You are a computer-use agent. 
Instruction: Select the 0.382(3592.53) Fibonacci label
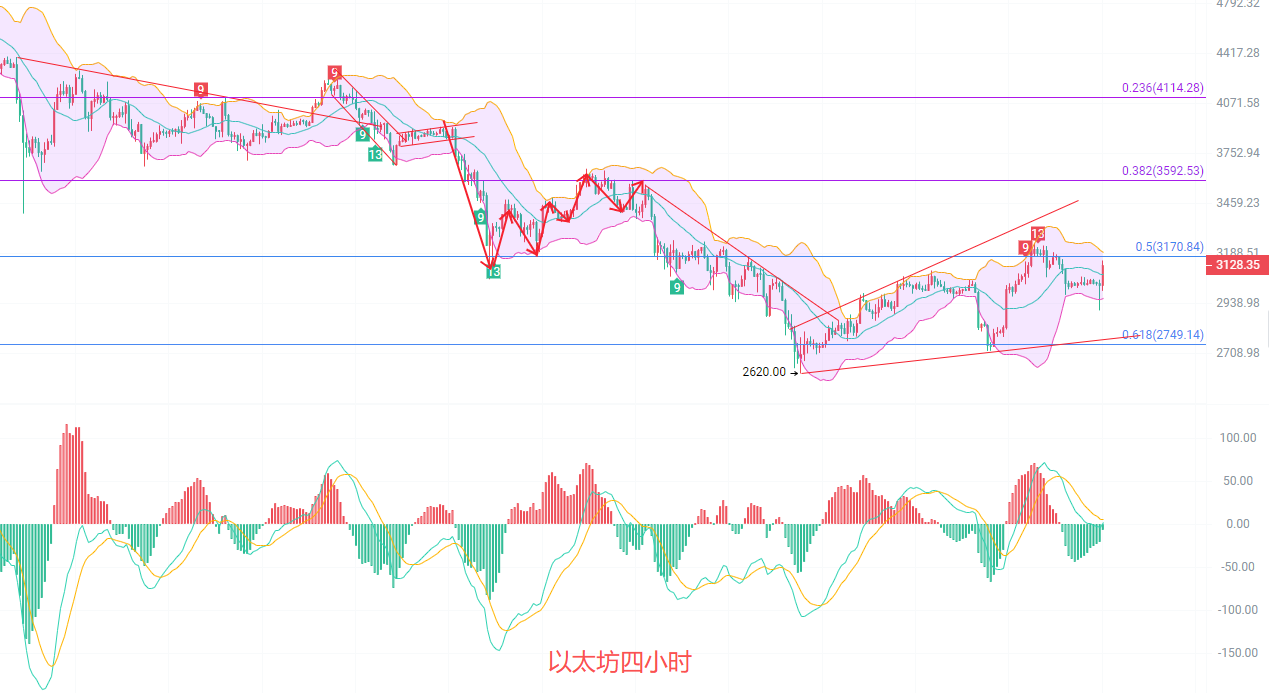[x=1163, y=171]
